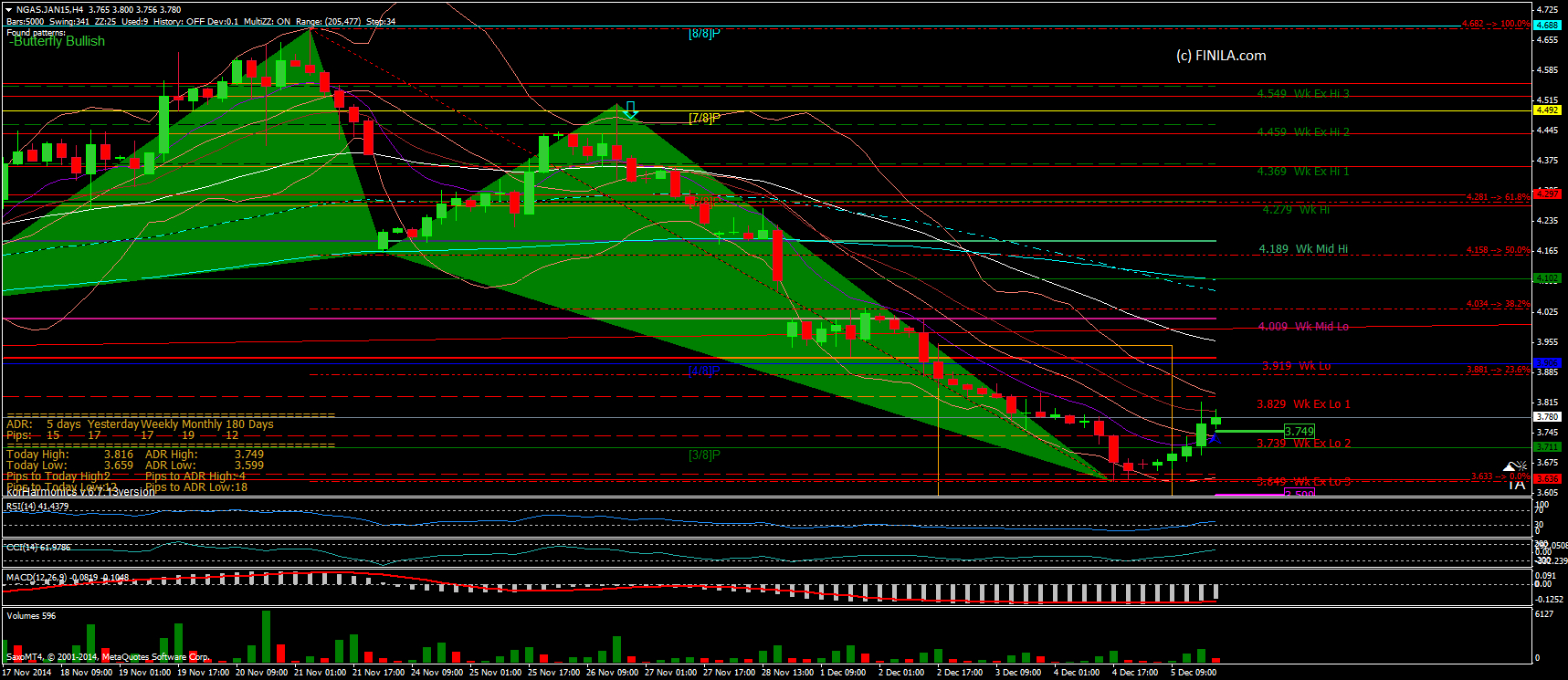
Task: Click the Yesterday column header in ADR table
Action: (113, 424)
